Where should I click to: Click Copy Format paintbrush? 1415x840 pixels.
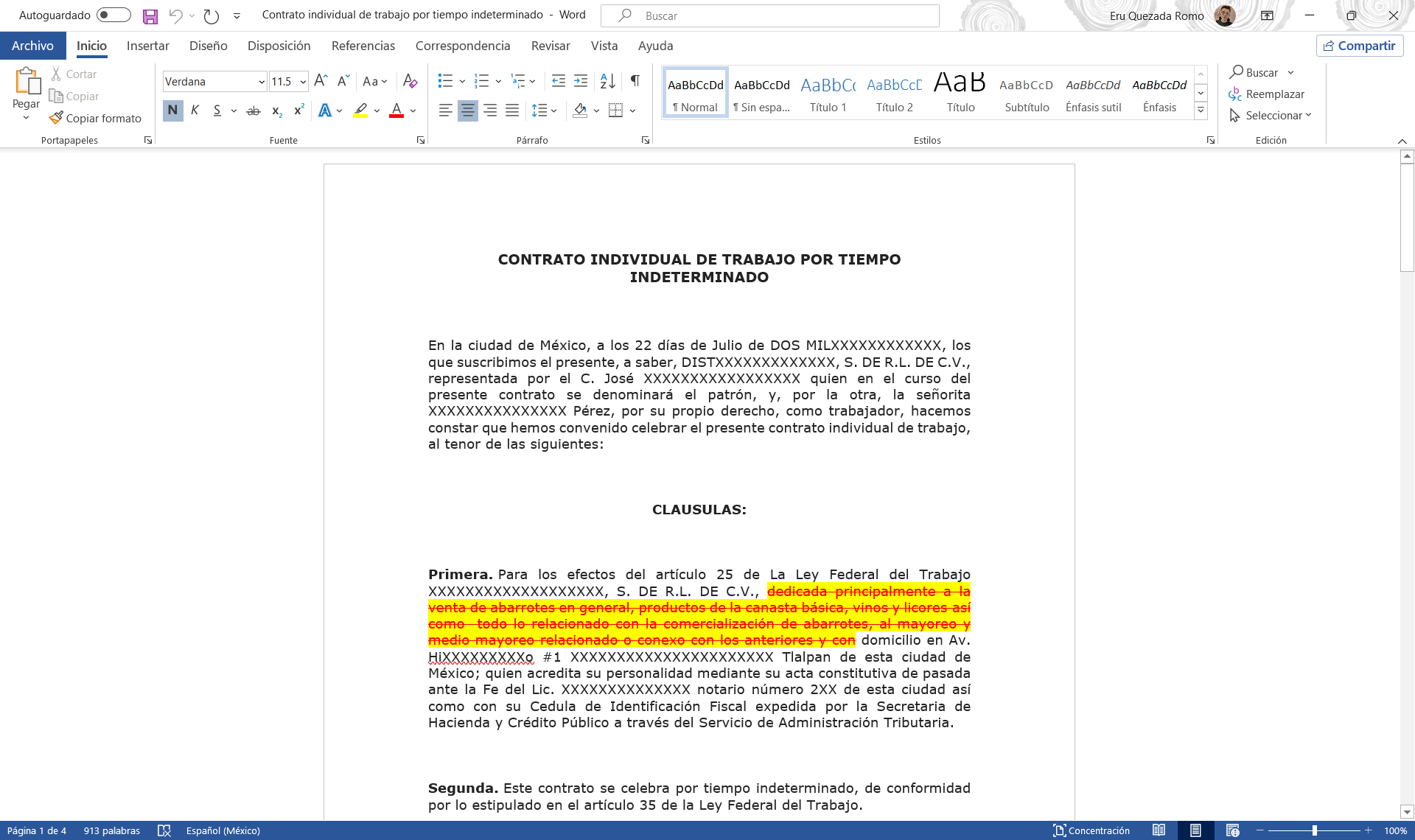coord(95,118)
